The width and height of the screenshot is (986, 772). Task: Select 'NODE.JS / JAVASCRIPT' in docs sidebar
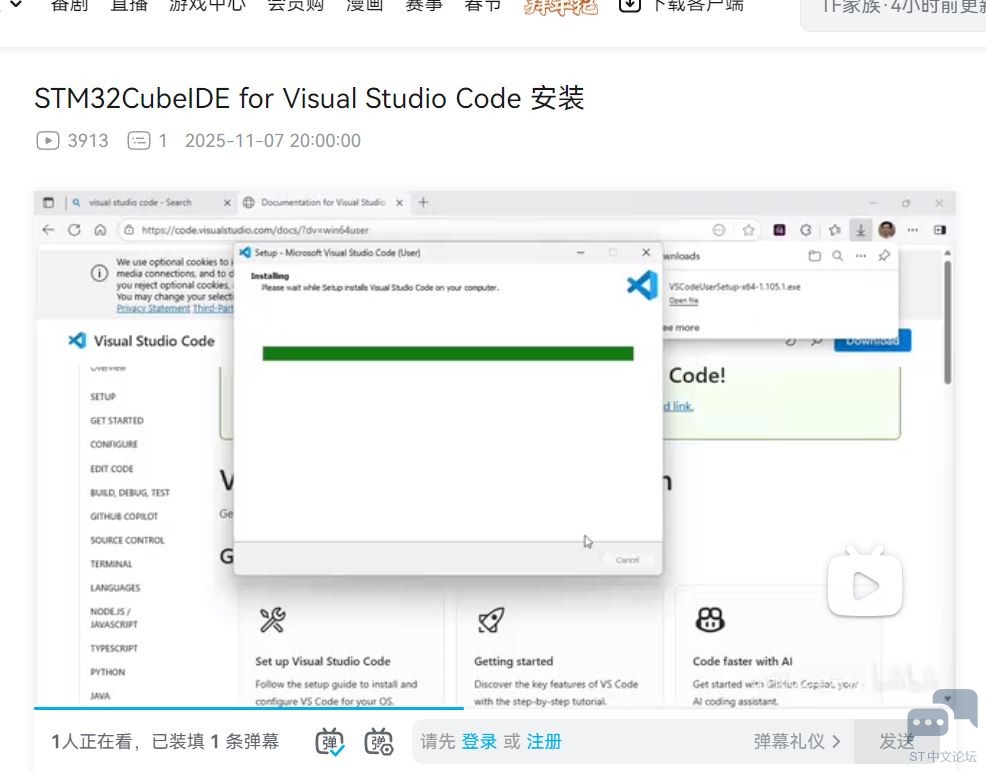pyautogui.click(x=114, y=618)
